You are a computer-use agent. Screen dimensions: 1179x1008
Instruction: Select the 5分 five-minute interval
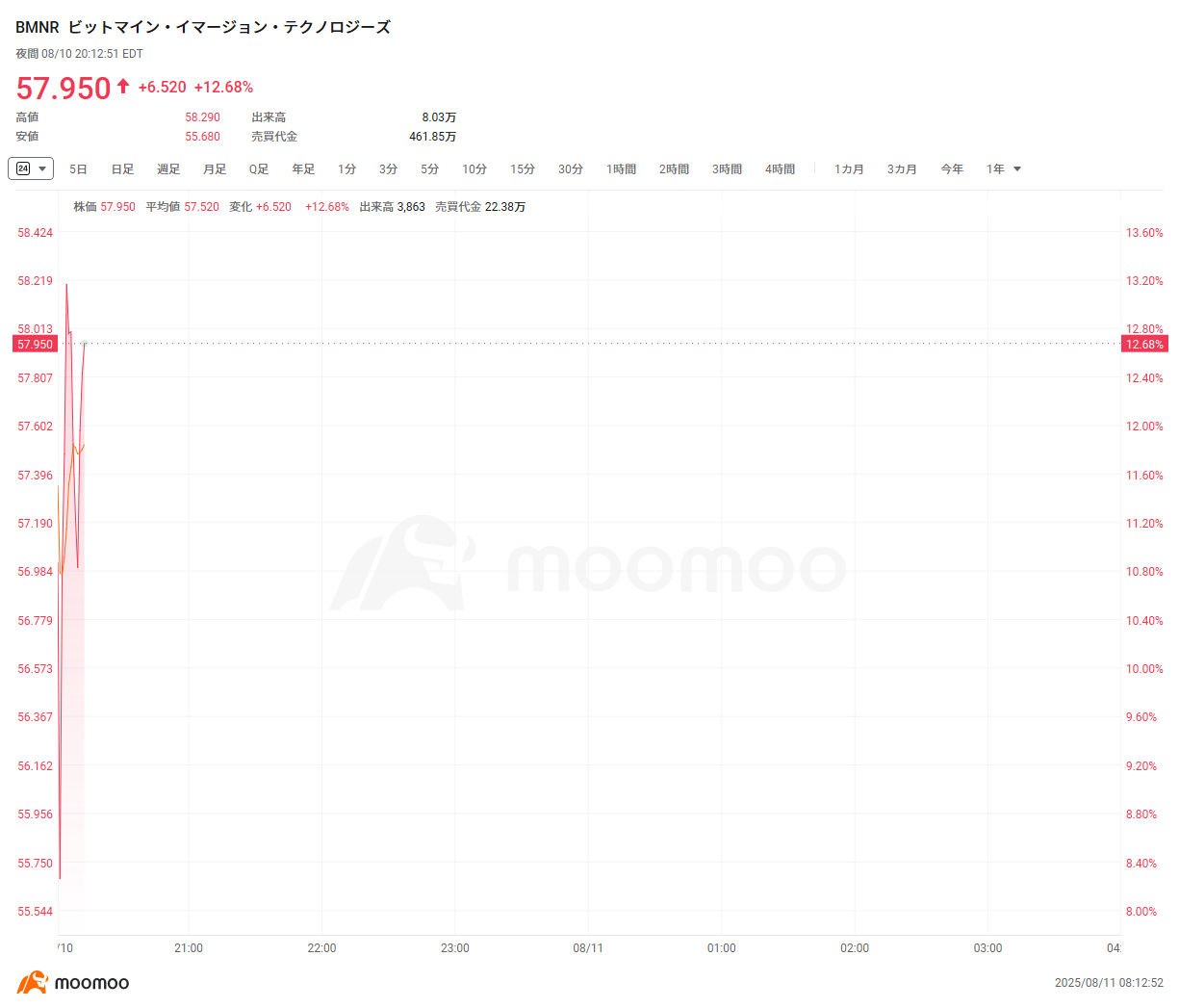point(428,168)
